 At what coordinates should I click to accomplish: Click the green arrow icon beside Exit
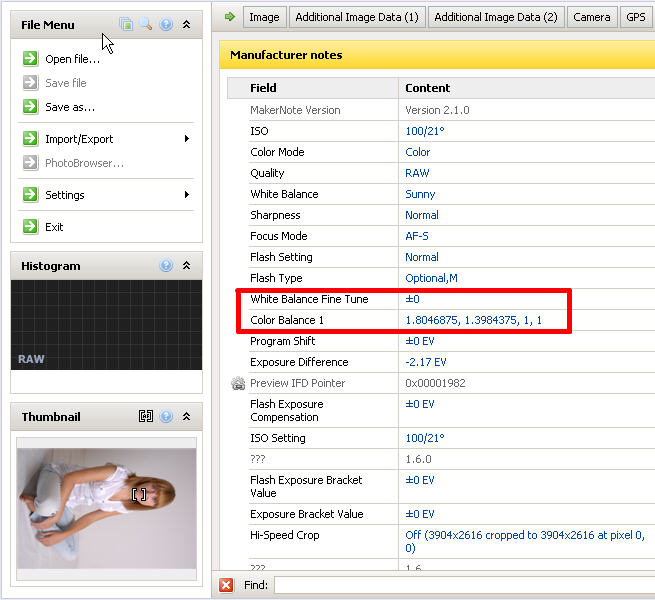(x=30, y=226)
